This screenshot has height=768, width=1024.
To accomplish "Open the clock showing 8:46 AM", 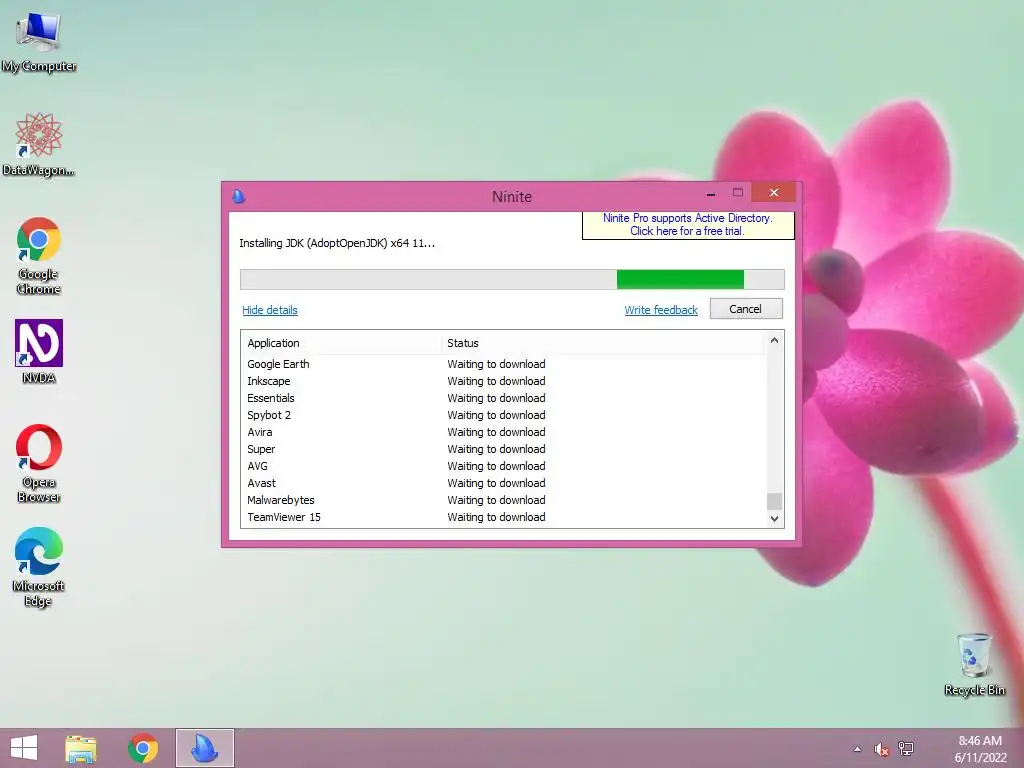I will click(980, 748).
